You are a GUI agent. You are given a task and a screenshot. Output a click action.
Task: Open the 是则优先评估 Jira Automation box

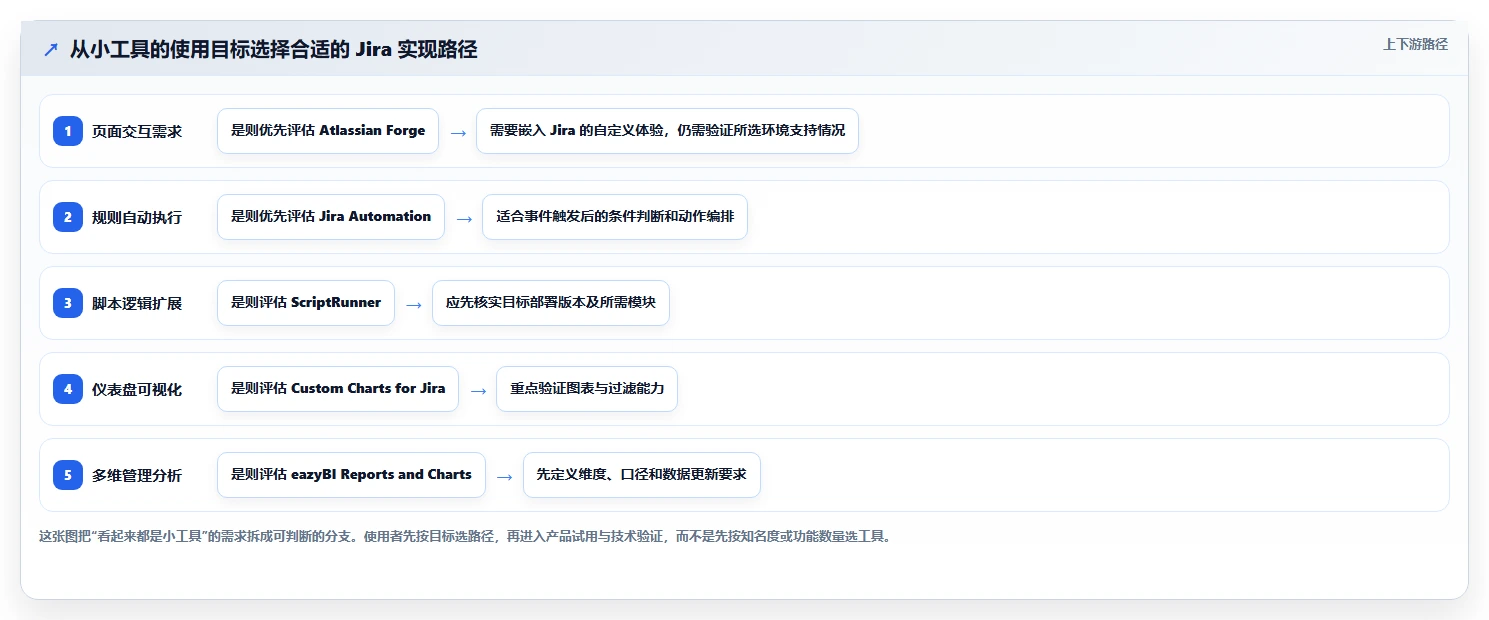(331, 217)
